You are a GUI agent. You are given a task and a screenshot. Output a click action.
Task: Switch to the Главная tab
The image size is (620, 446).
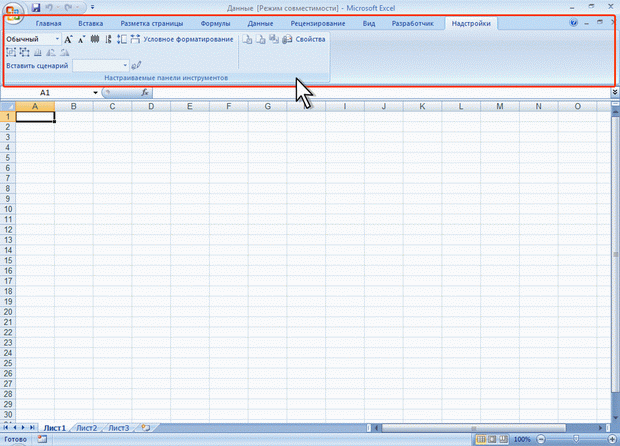pyautogui.click(x=48, y=23)
